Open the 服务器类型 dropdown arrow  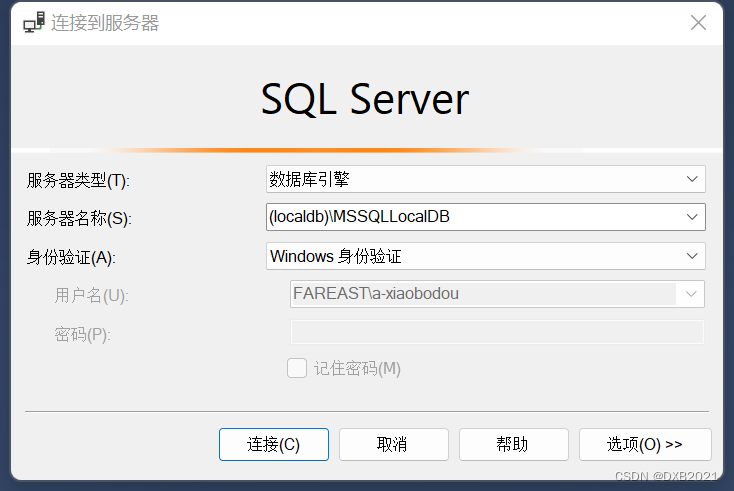[692, 179]
